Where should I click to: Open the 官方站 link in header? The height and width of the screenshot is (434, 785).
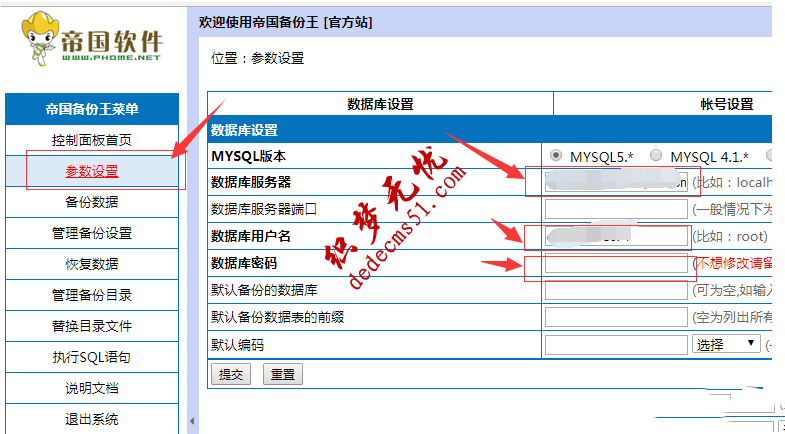point(348,23)
